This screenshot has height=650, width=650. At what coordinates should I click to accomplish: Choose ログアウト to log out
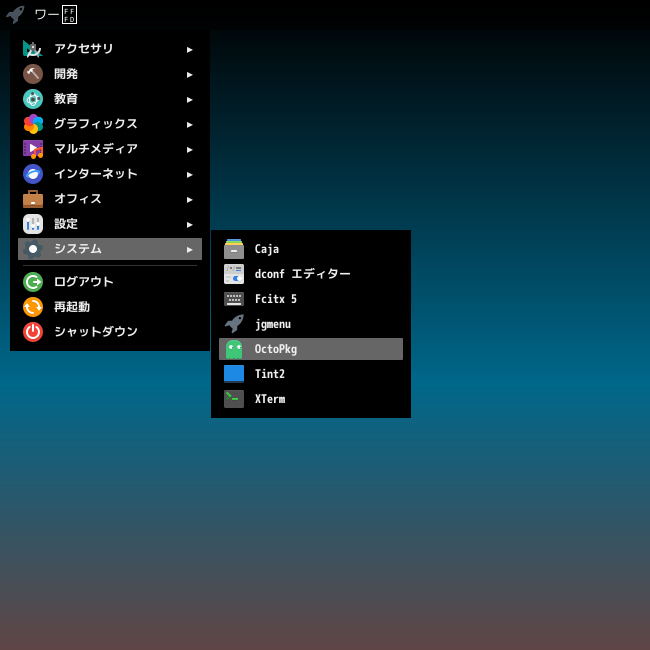click(x=110, y=282)
